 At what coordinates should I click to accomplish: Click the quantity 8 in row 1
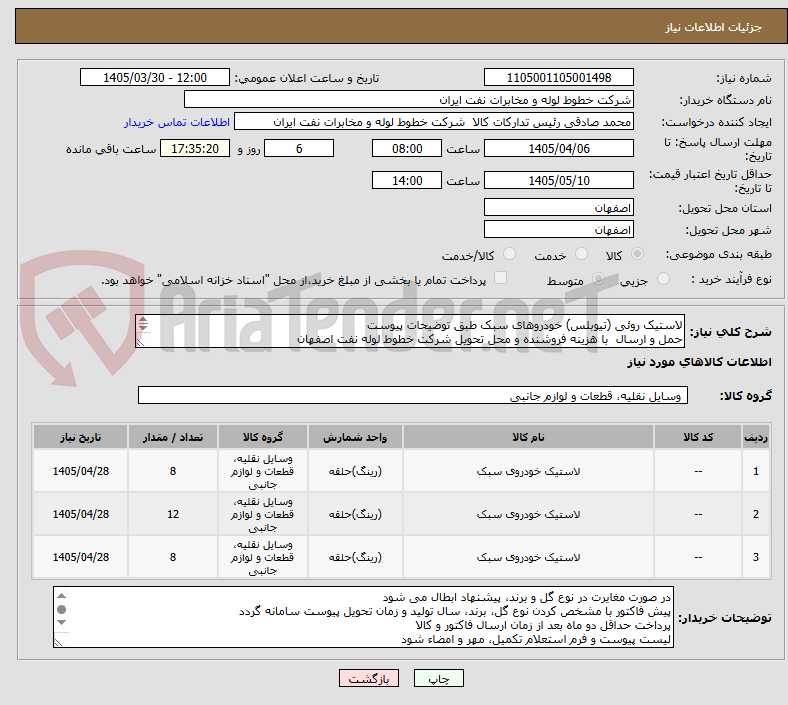click(x=173, y=471)
